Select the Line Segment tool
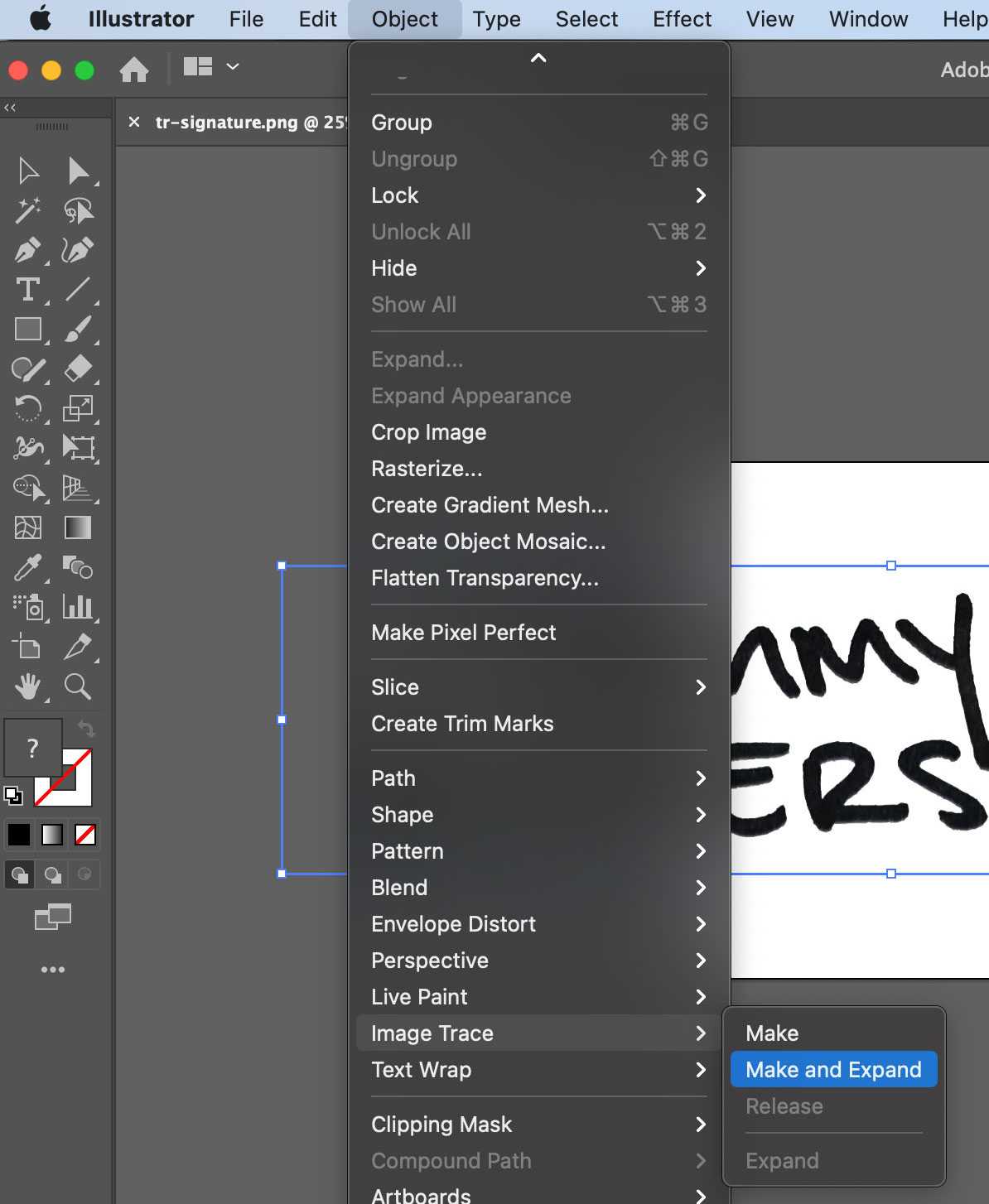The height and width of the screenshot is (1204, 989). pos(79,290)
